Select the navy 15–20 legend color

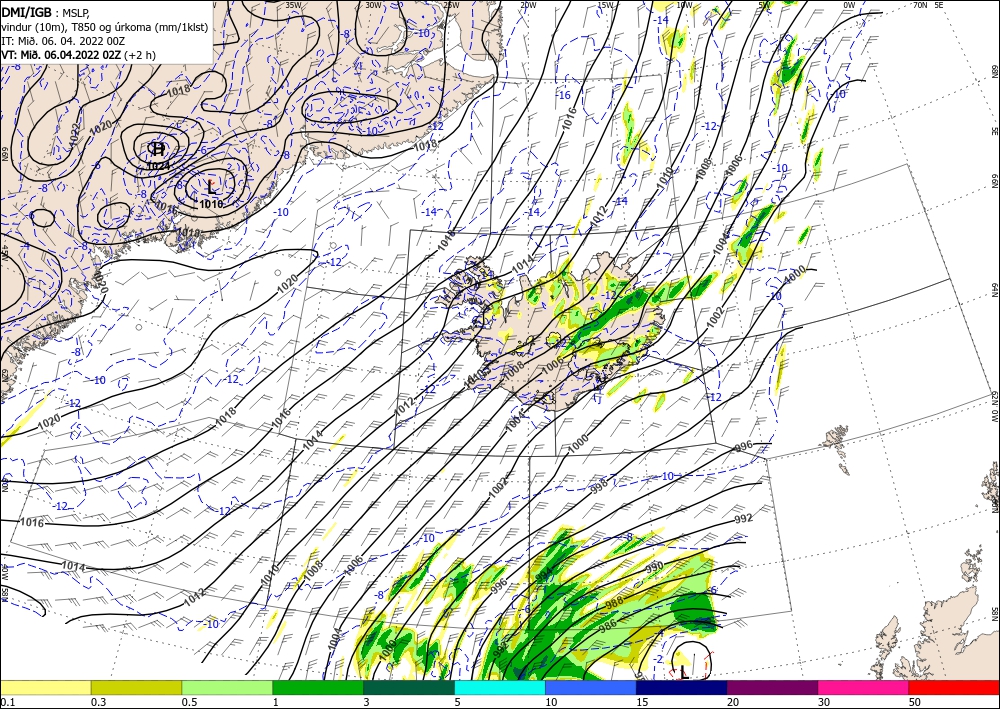click(x=682, y=687)
